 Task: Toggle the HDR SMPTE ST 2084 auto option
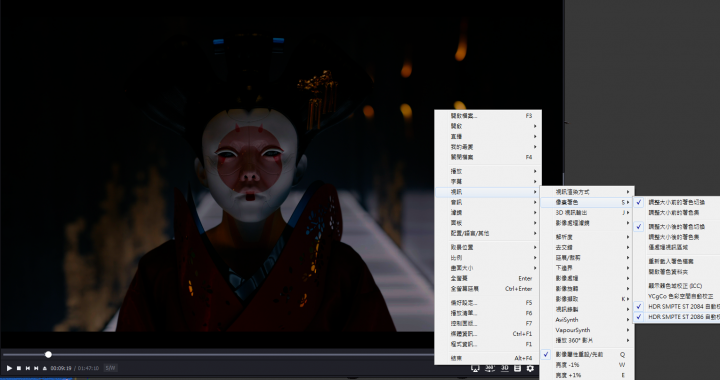(677, 306)
